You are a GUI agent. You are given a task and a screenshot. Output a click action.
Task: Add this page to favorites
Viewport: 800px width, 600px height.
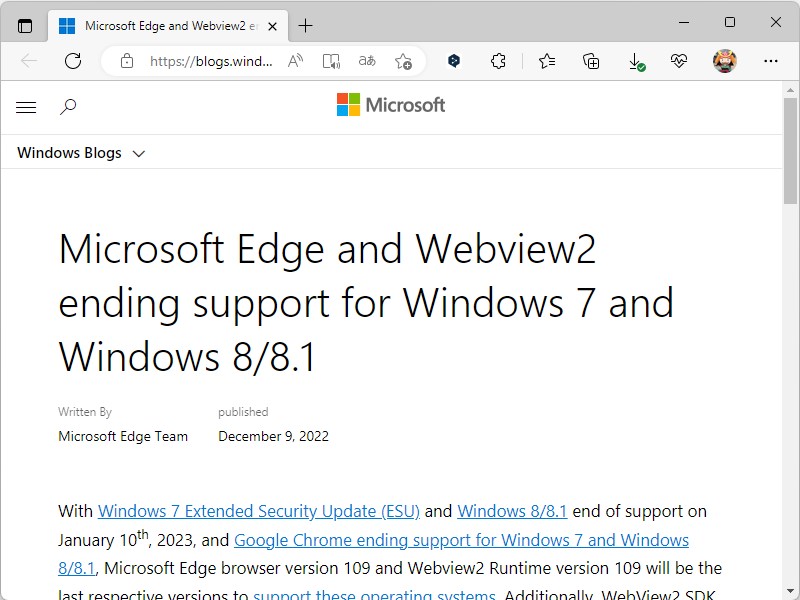(x=403, y=60)
